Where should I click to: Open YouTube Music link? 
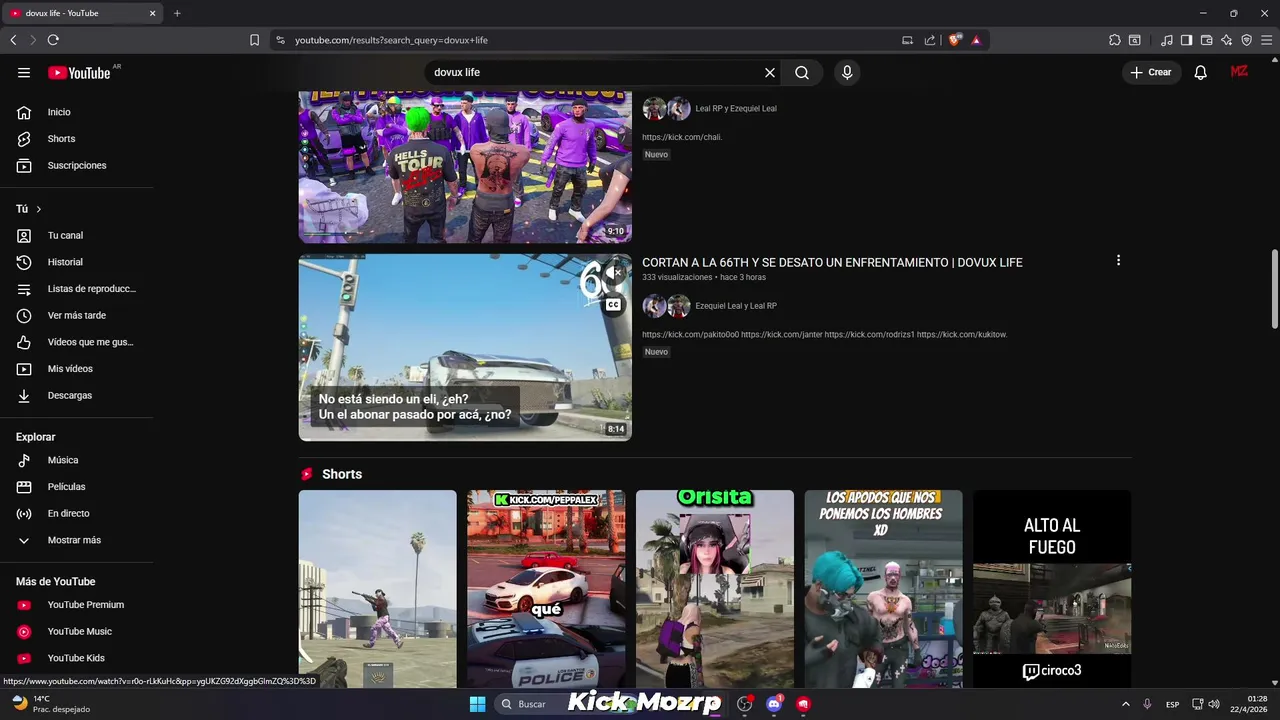(77, 631)
